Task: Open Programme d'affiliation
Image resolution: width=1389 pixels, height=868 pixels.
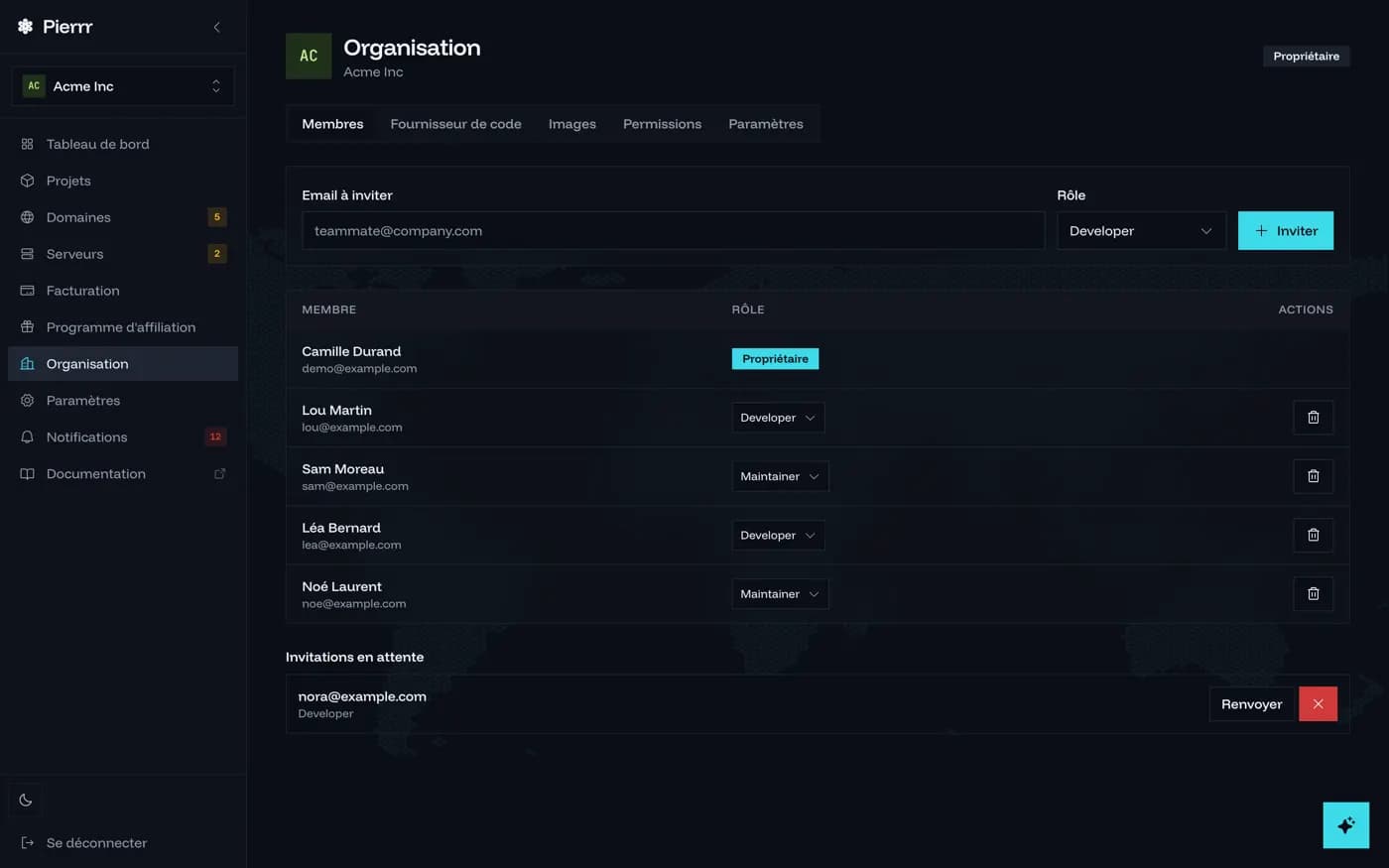Action: (123, 327)
